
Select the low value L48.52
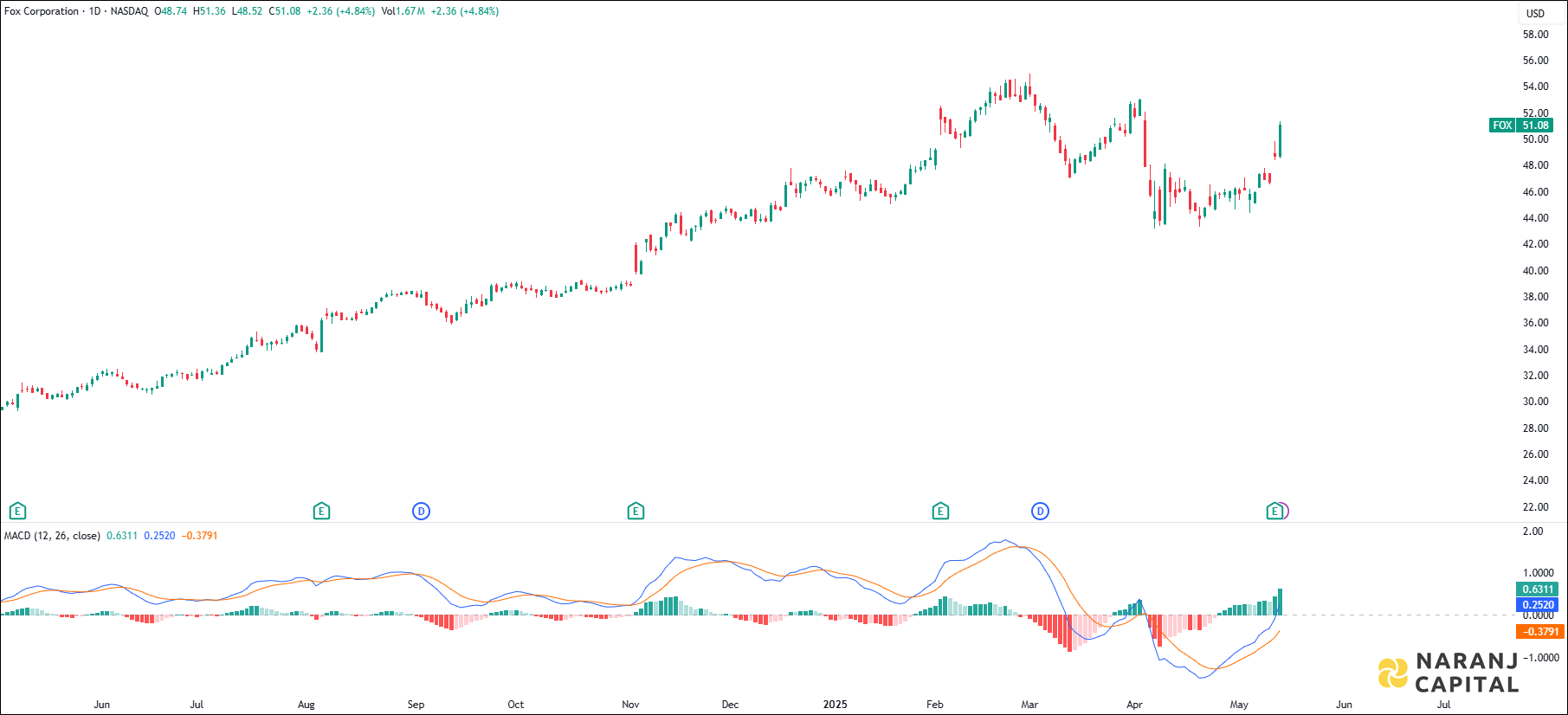(247, 11)
